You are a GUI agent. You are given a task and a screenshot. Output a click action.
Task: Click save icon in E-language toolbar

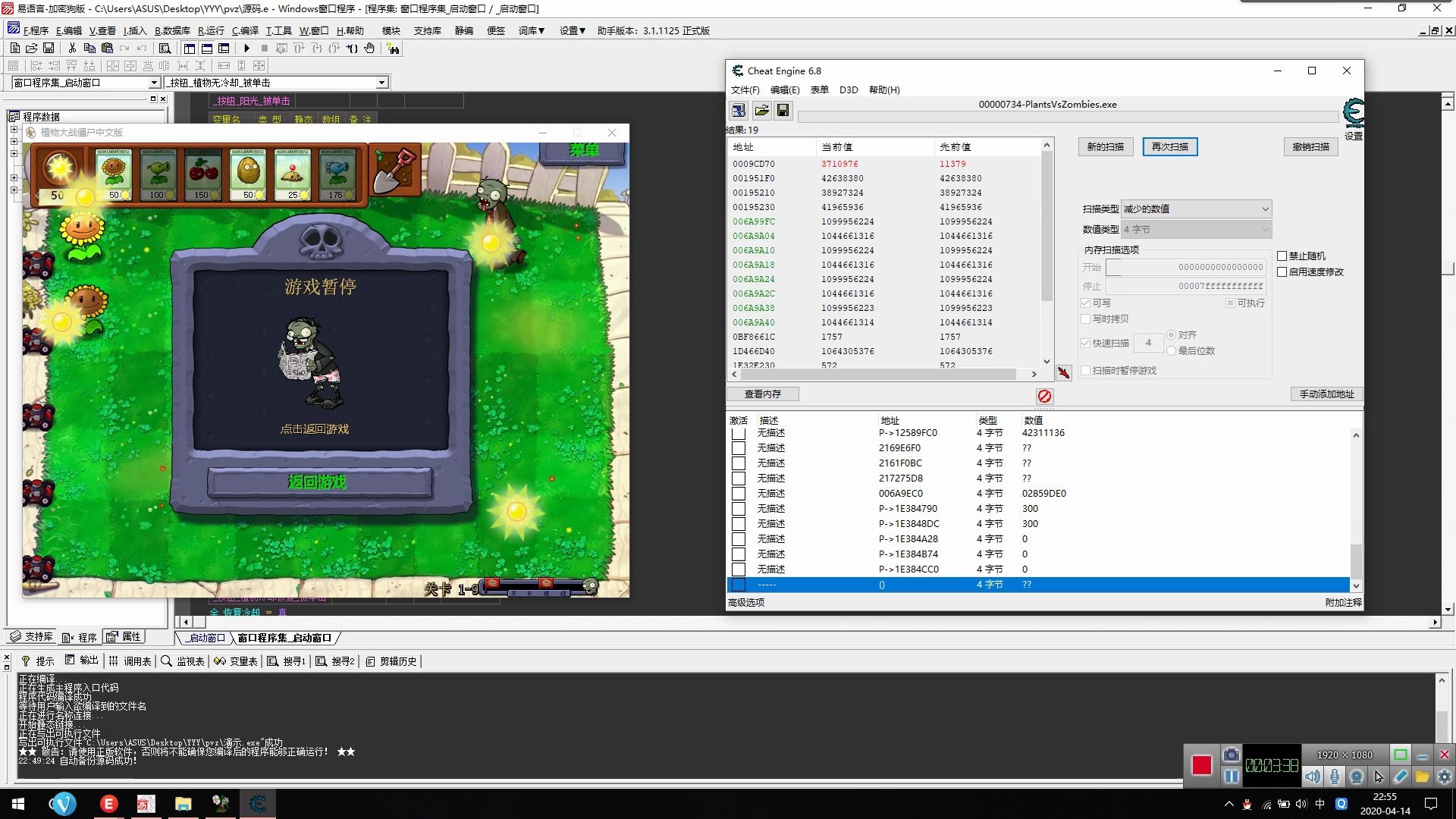49,48
